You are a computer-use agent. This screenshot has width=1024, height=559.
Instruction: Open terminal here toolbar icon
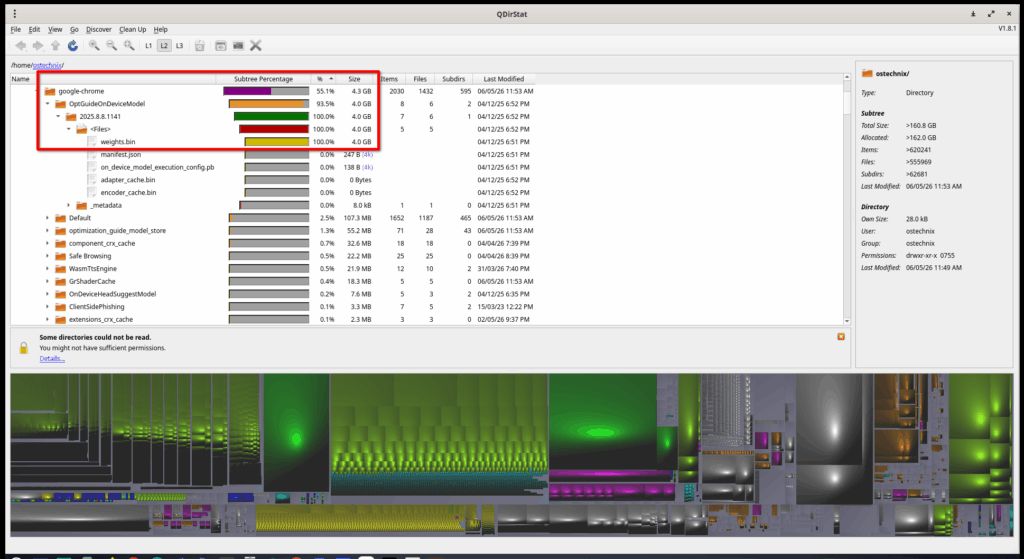(x=238, y=46)
